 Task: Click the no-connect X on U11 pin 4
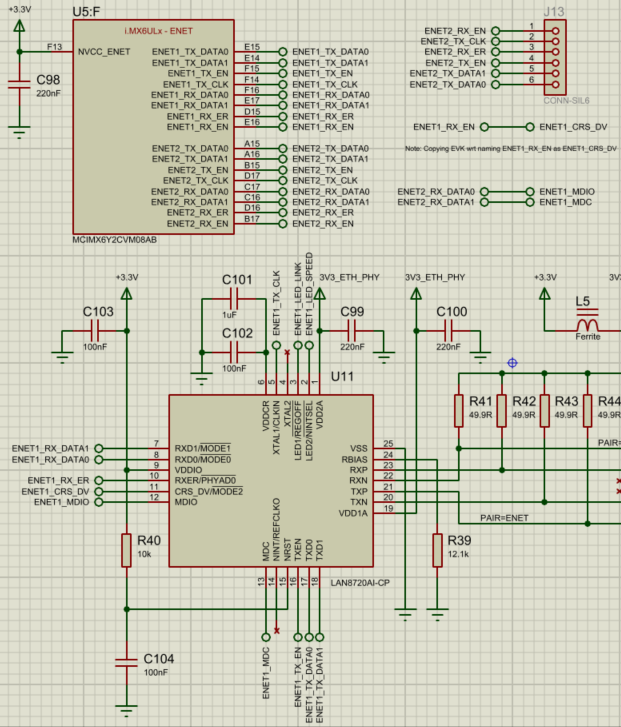287,353
